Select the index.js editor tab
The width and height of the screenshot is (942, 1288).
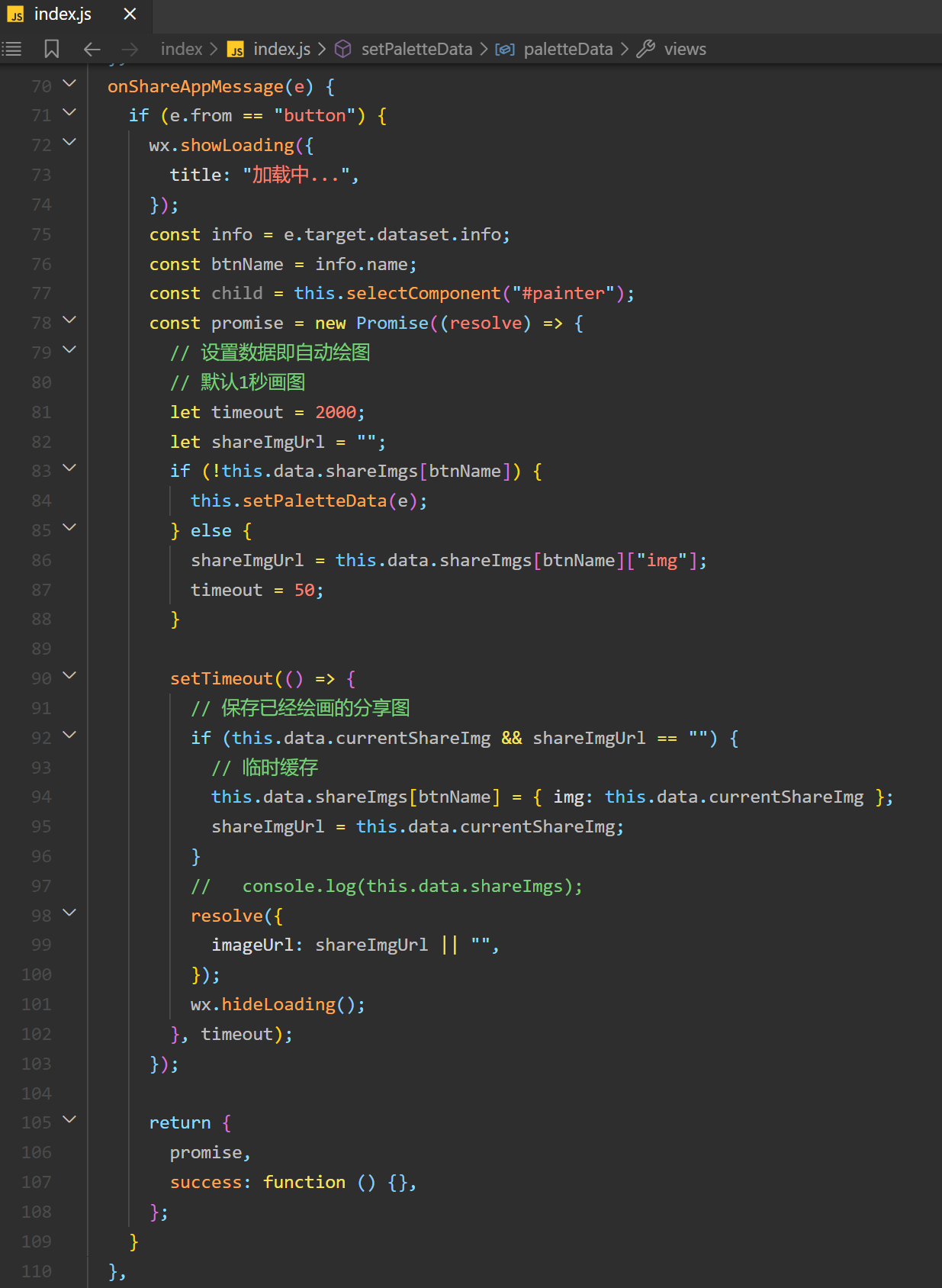[x=62, y=14]
